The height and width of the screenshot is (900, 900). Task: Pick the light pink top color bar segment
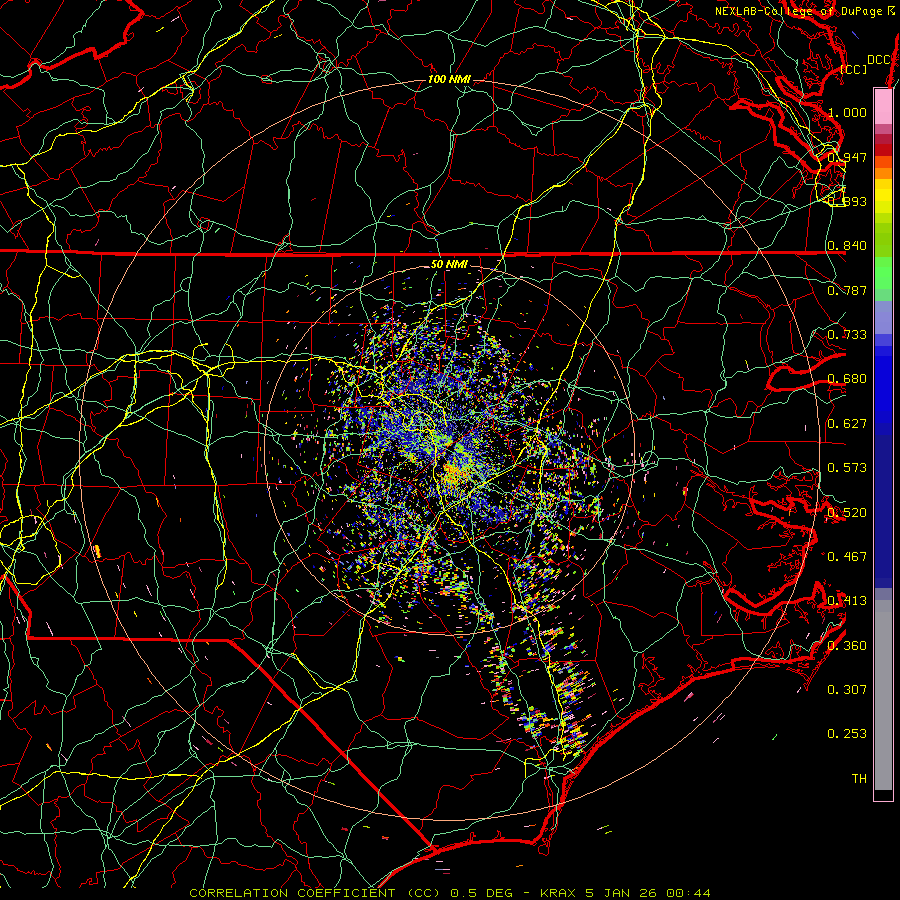(x=883, y=106)
